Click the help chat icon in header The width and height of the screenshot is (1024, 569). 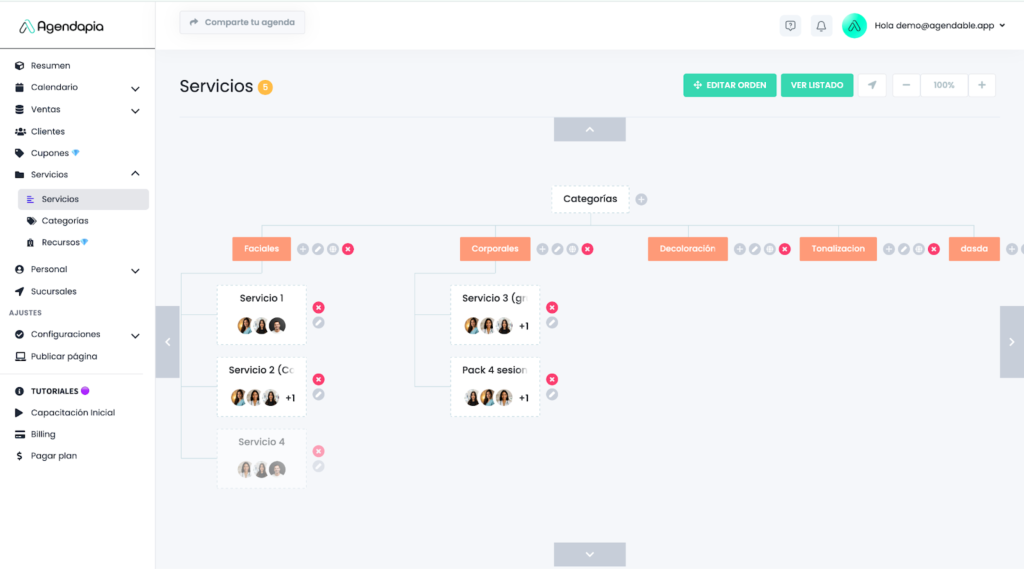(x=791, y=26)
